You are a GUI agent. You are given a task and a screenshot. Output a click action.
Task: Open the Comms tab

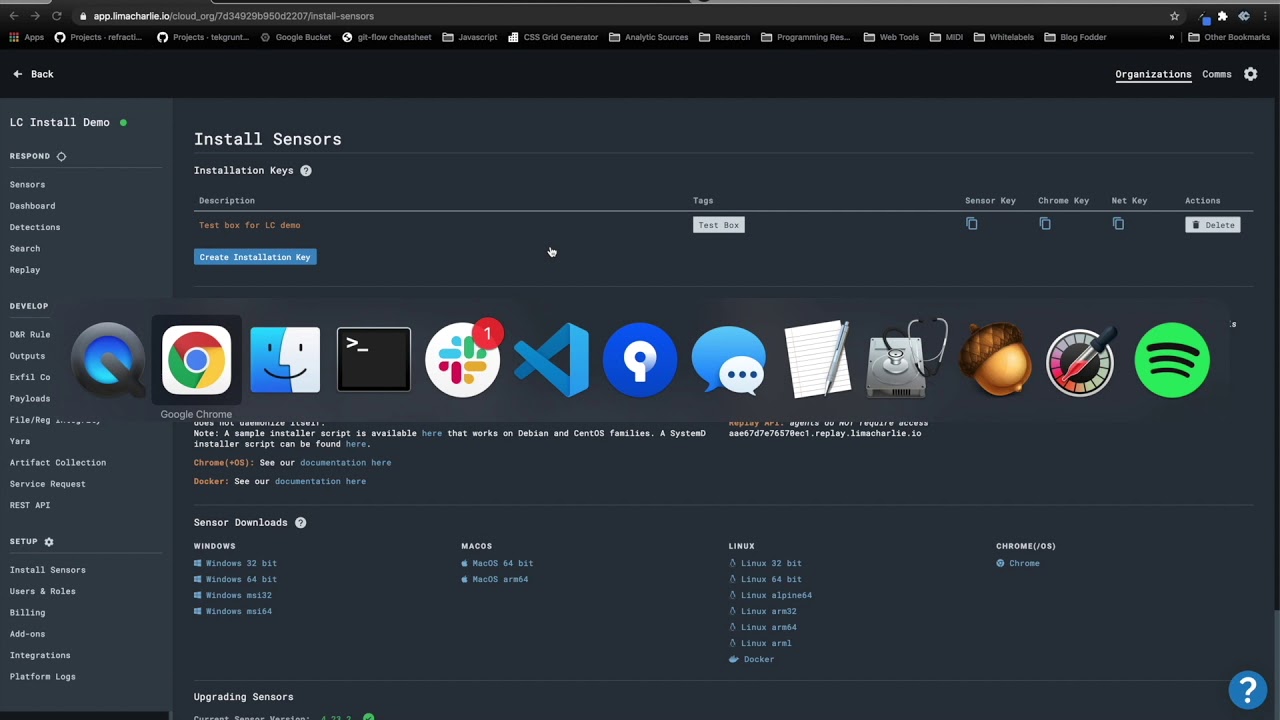[1217, 74]
